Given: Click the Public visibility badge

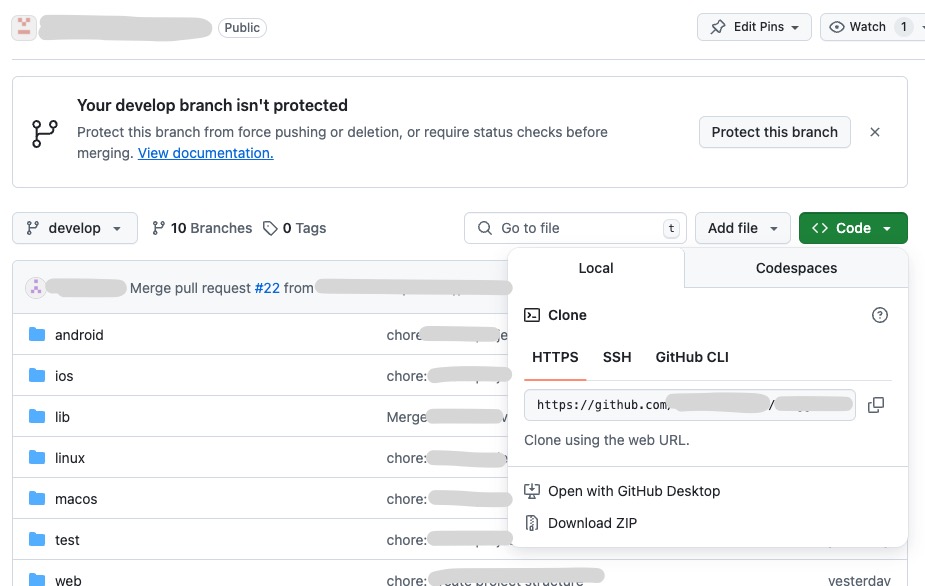Looking at the screenshot, I should coord(242,28).
